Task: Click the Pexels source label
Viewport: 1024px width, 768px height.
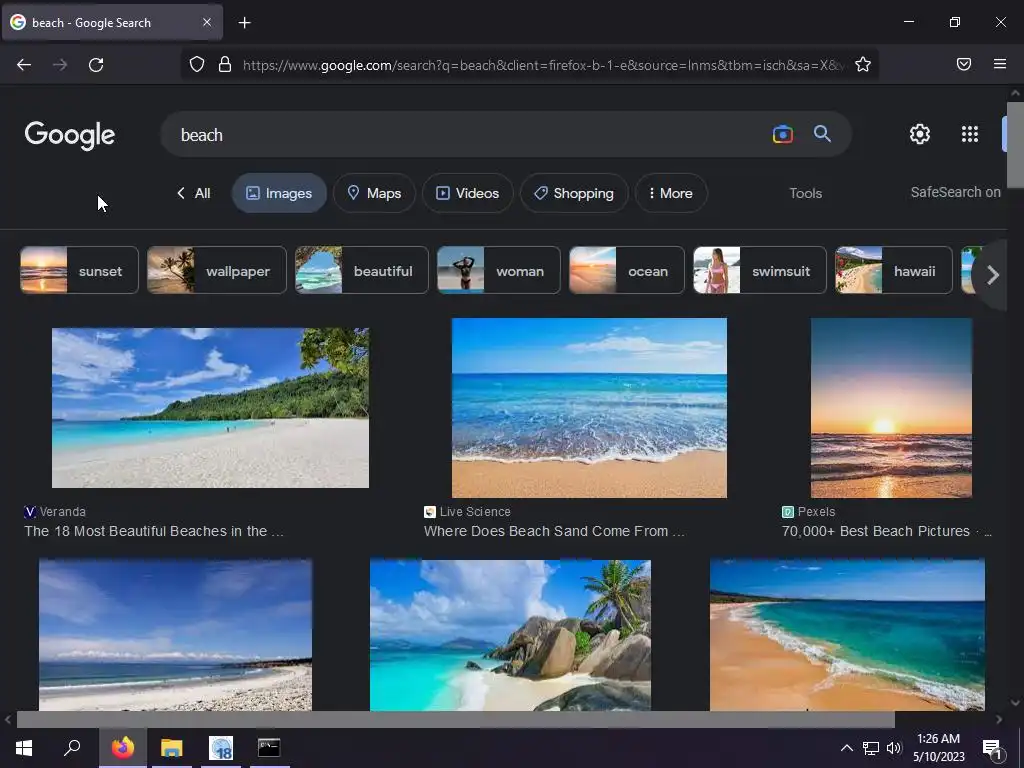Action: [816, 512]
